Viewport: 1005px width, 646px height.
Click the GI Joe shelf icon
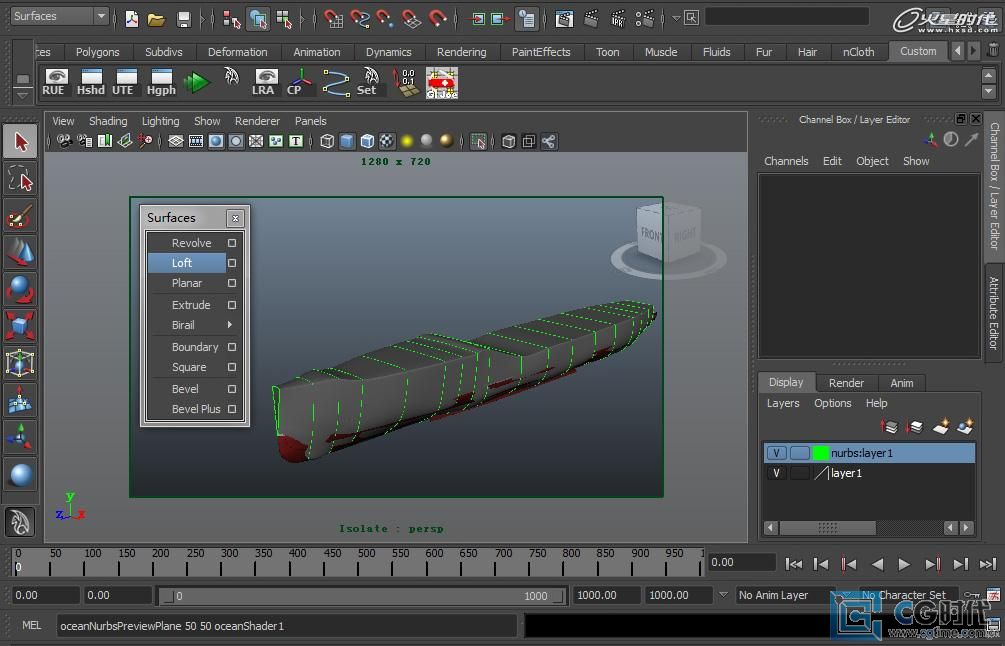pos(442,83)
